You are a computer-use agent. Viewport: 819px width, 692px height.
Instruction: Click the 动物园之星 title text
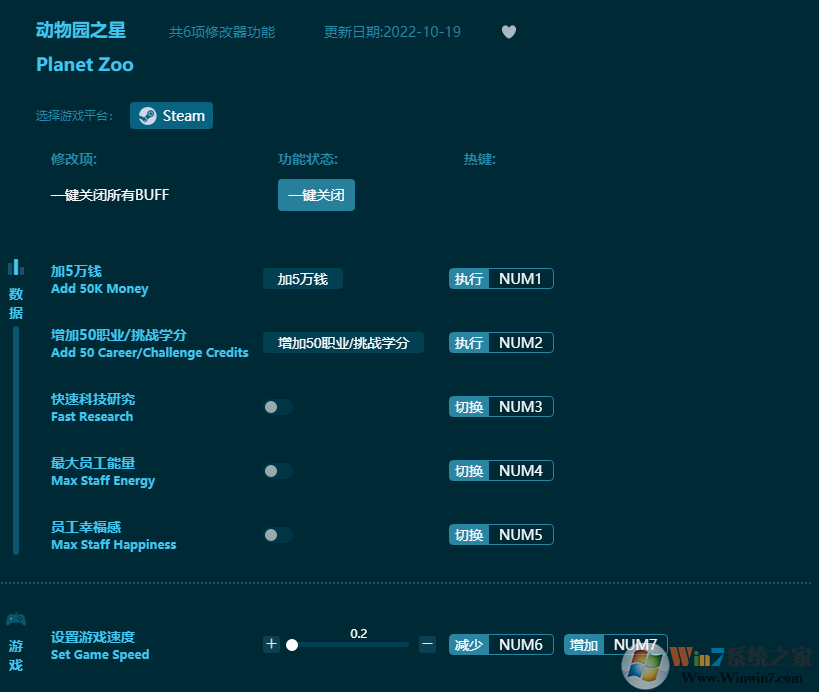point(81,30)
